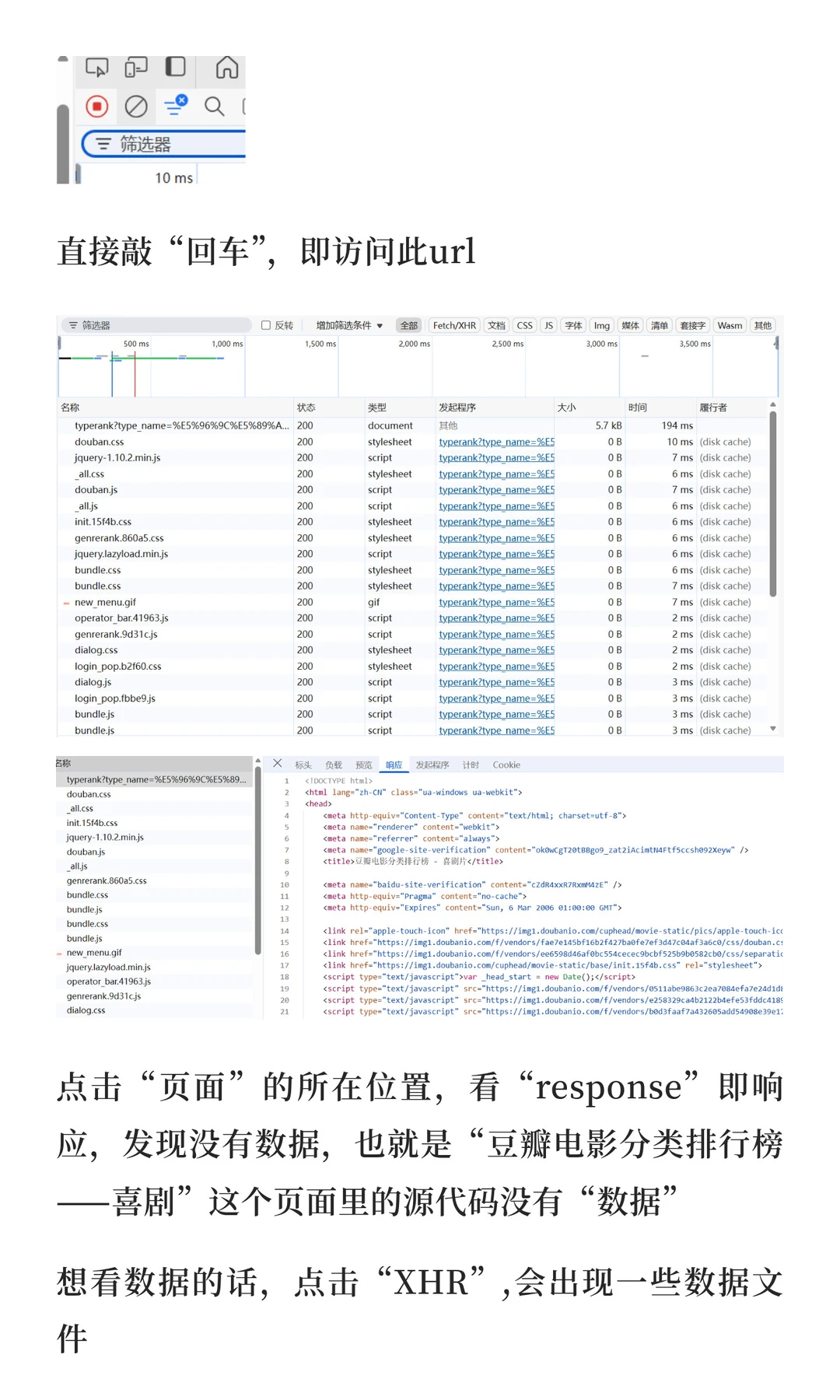Sort by the 时间 column header
Viewport: 840px width, 1400px height.
[x=660, y=407]
